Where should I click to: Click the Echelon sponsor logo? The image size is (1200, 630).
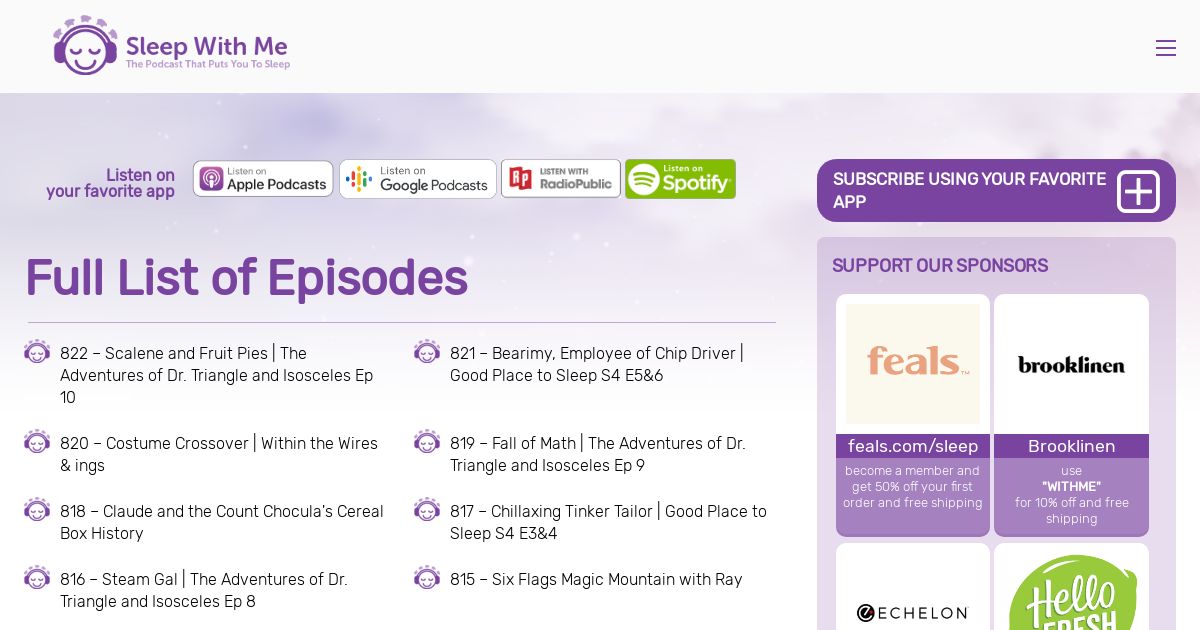coord(913,612)
